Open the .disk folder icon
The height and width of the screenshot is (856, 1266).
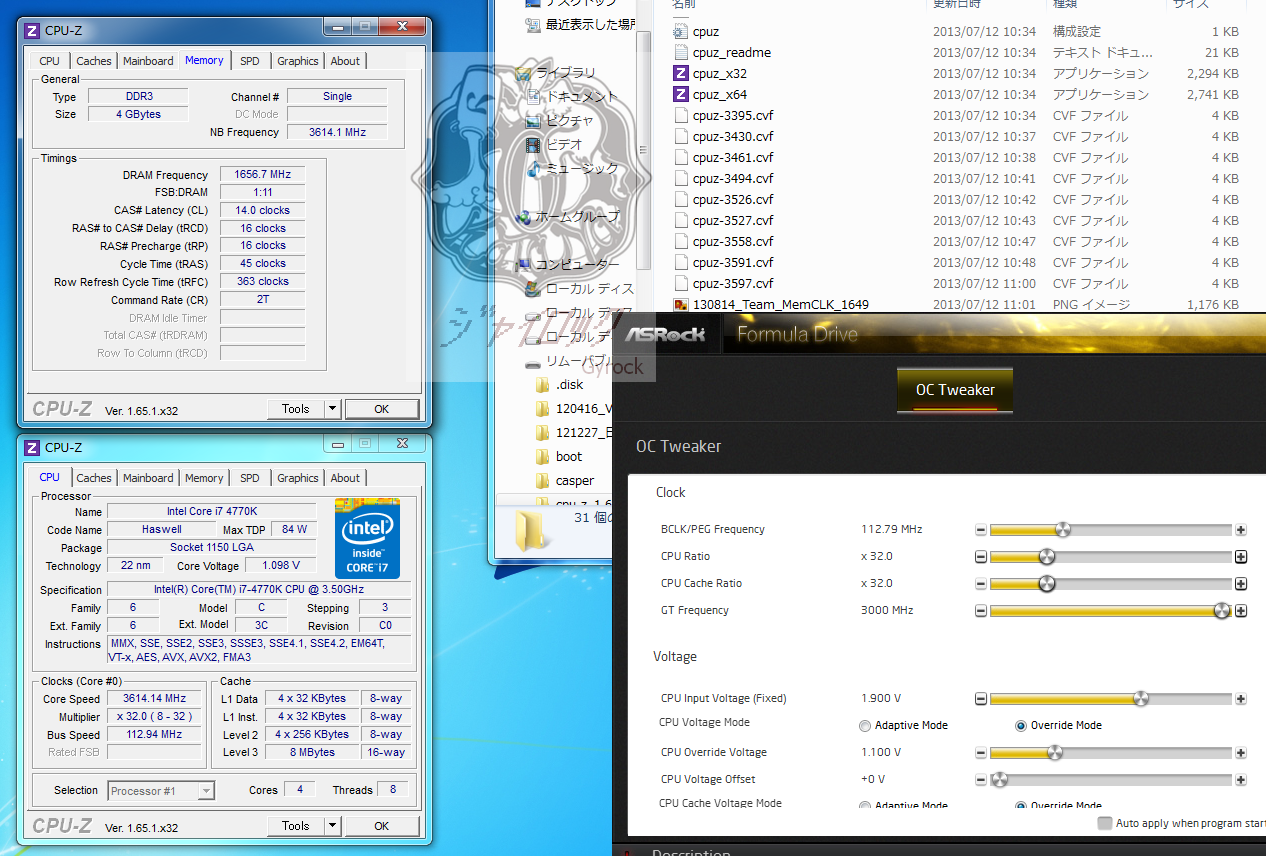coord(543,384)
